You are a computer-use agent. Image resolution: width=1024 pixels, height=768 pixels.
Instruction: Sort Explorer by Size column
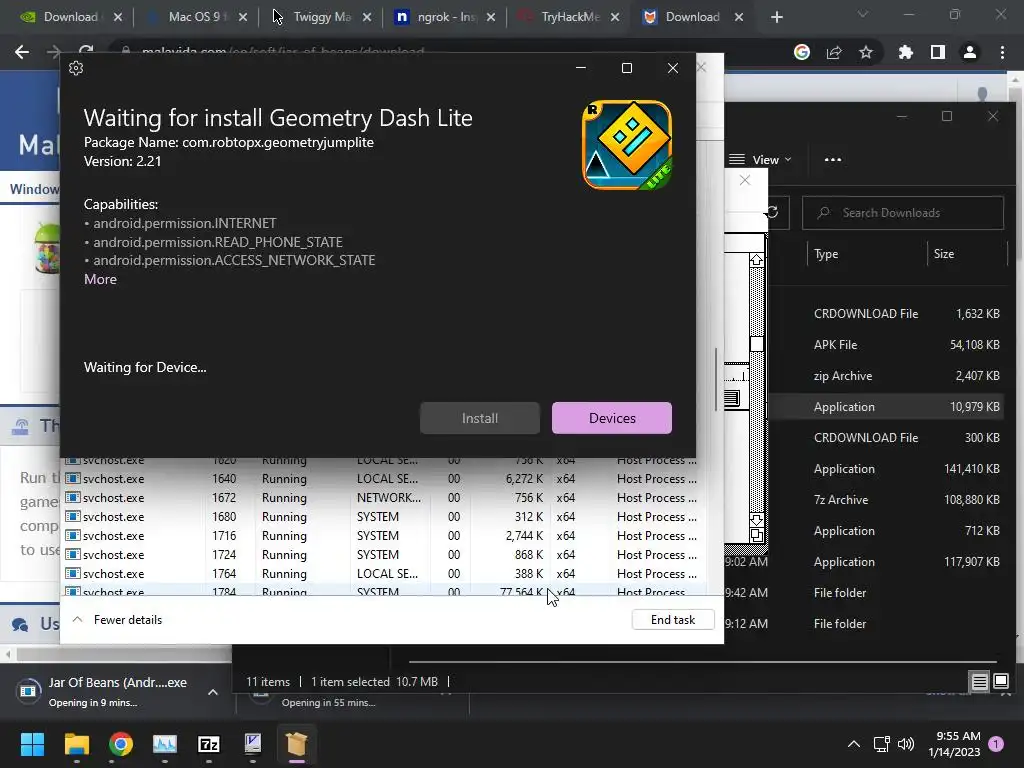click(944, 254)
